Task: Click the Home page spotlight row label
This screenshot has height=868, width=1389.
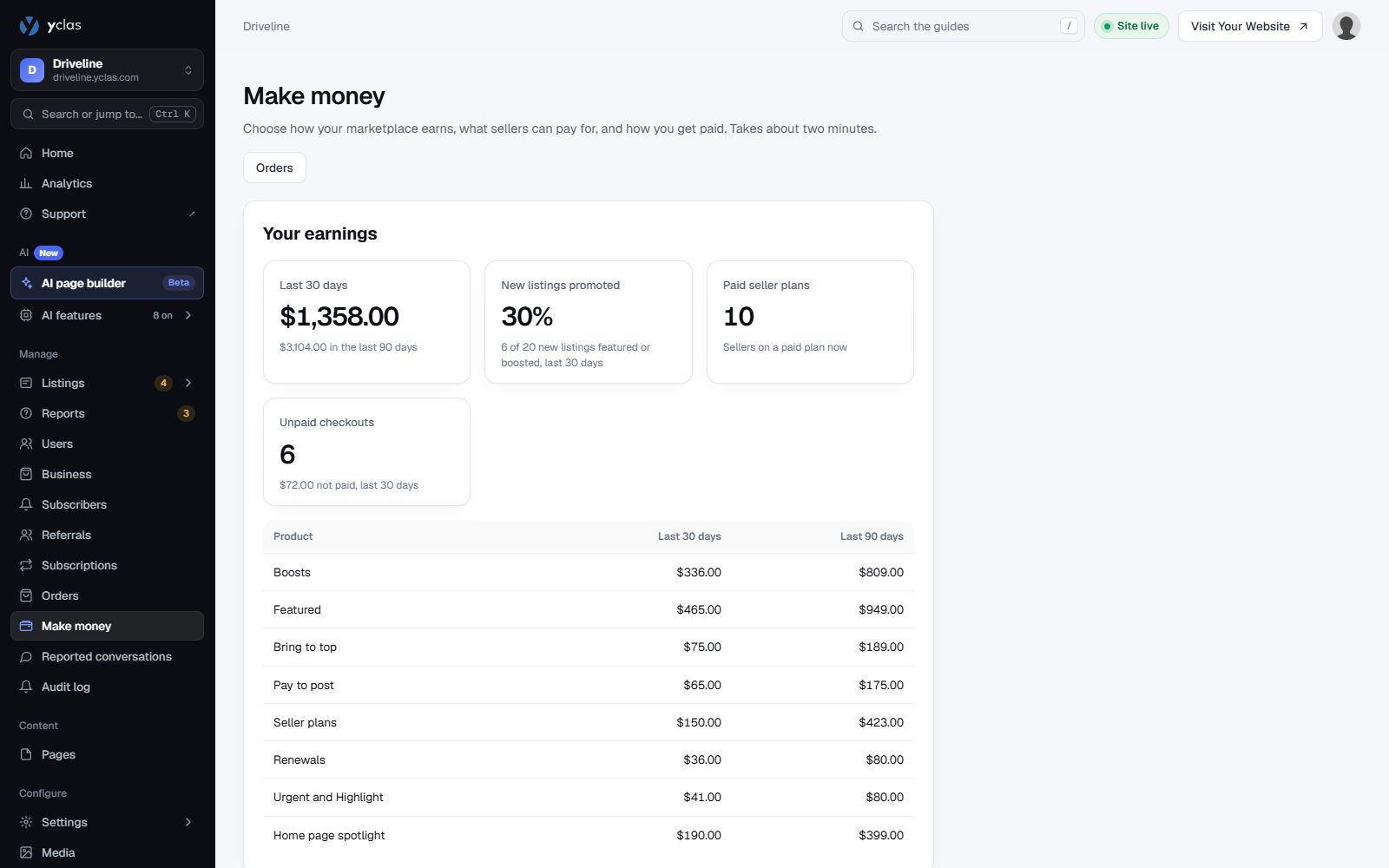Action: [x=329, y=835]
